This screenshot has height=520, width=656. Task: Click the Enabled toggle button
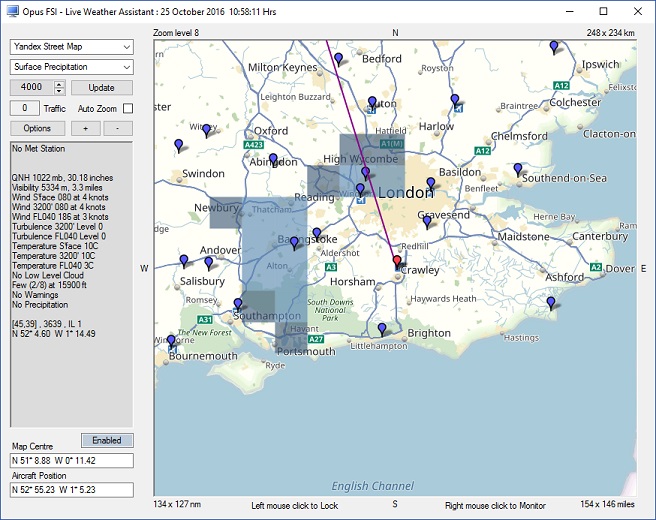click(107, 441)
